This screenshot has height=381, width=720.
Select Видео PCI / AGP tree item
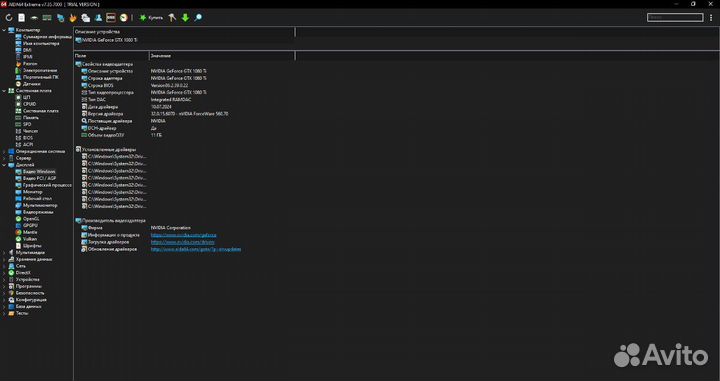point(36,178)
